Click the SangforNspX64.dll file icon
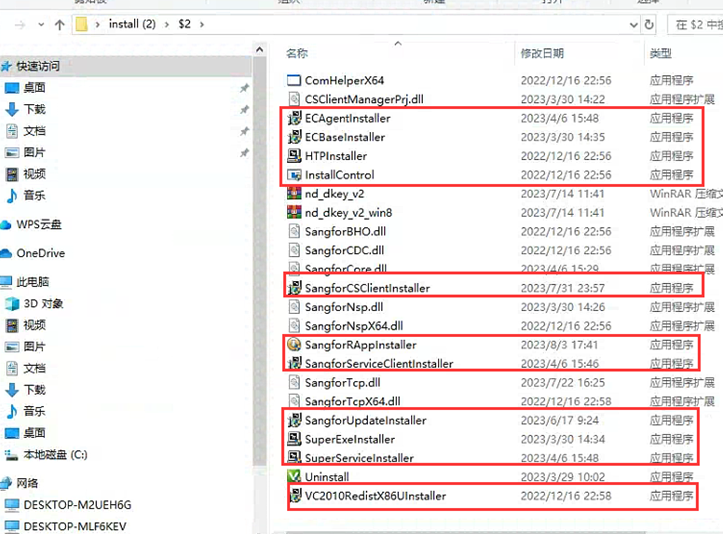Viewport: 723px width, 538px height. coord(294,326)
